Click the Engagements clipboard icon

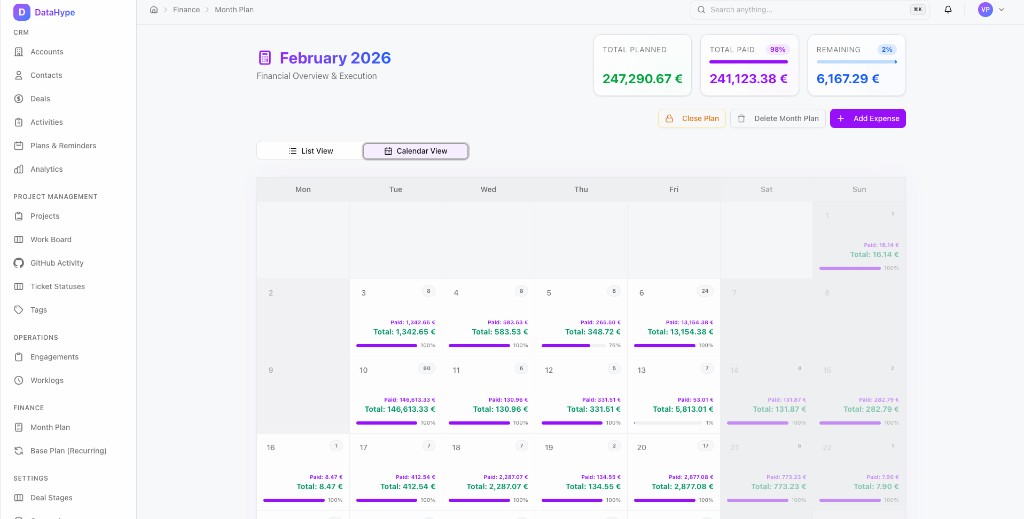(x=18, y=357)
